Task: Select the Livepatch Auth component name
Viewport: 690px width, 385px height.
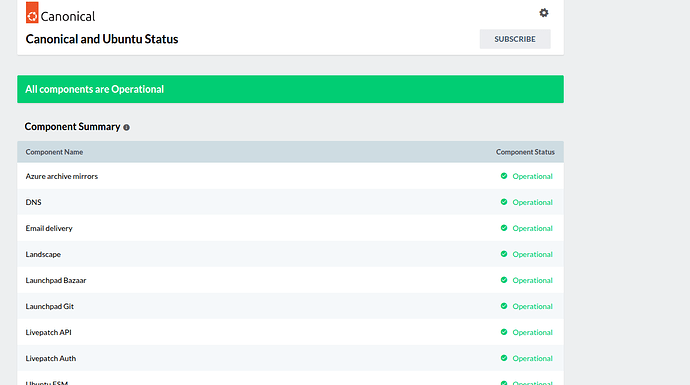Action: click(x=51, y=358)
